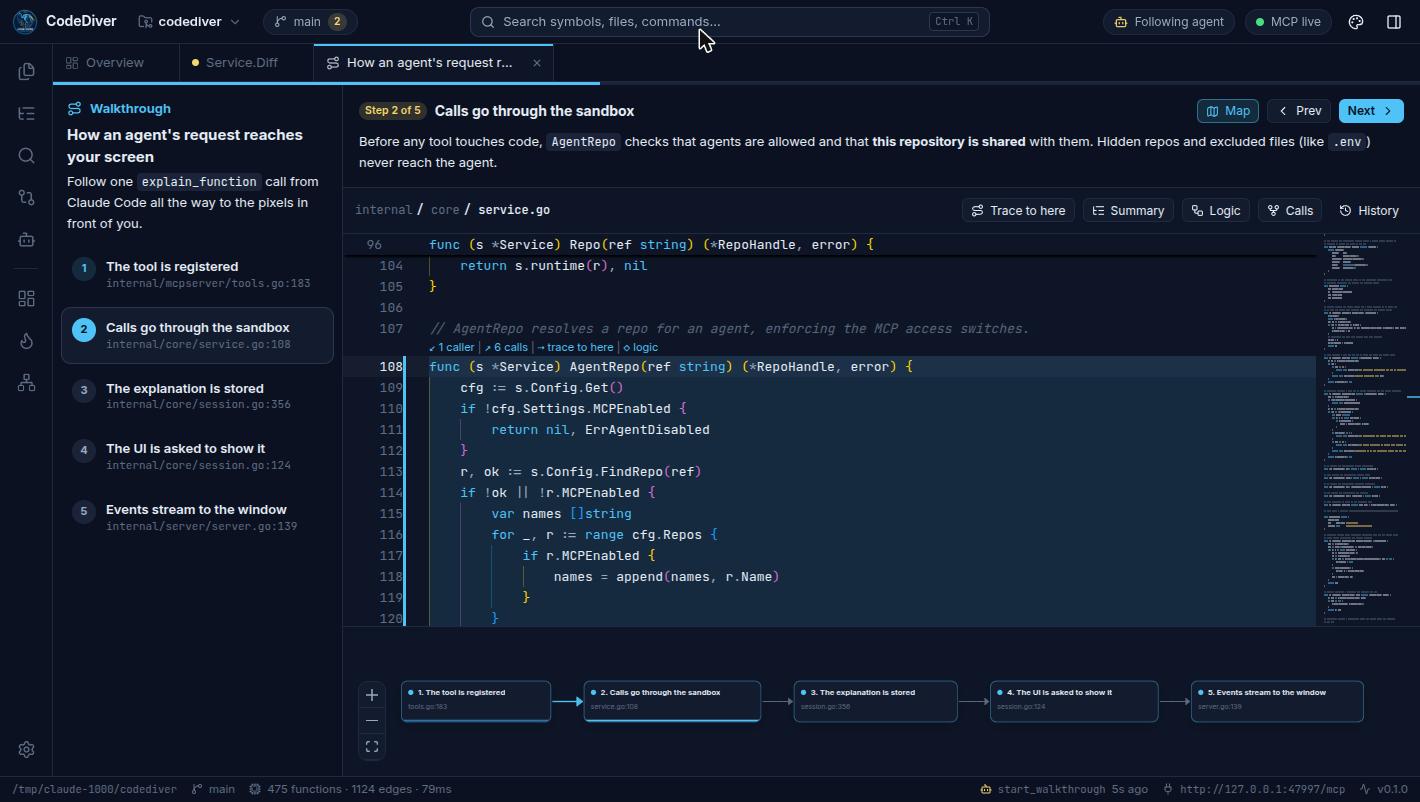
Task: Click the '1 caller' code lens
Action: [452, 347]
